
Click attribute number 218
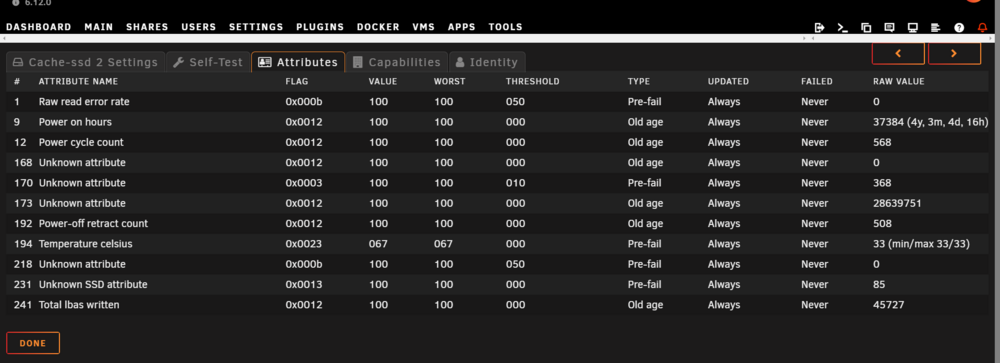tap(22, 264)
